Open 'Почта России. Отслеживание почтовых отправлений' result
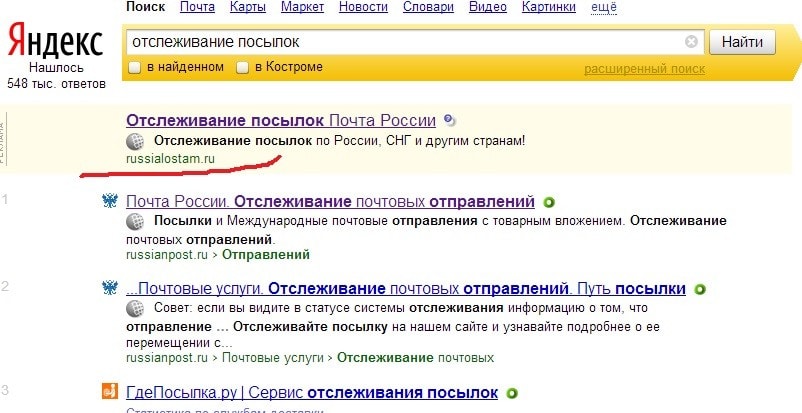Screen dimensions: 802x413 330,202
